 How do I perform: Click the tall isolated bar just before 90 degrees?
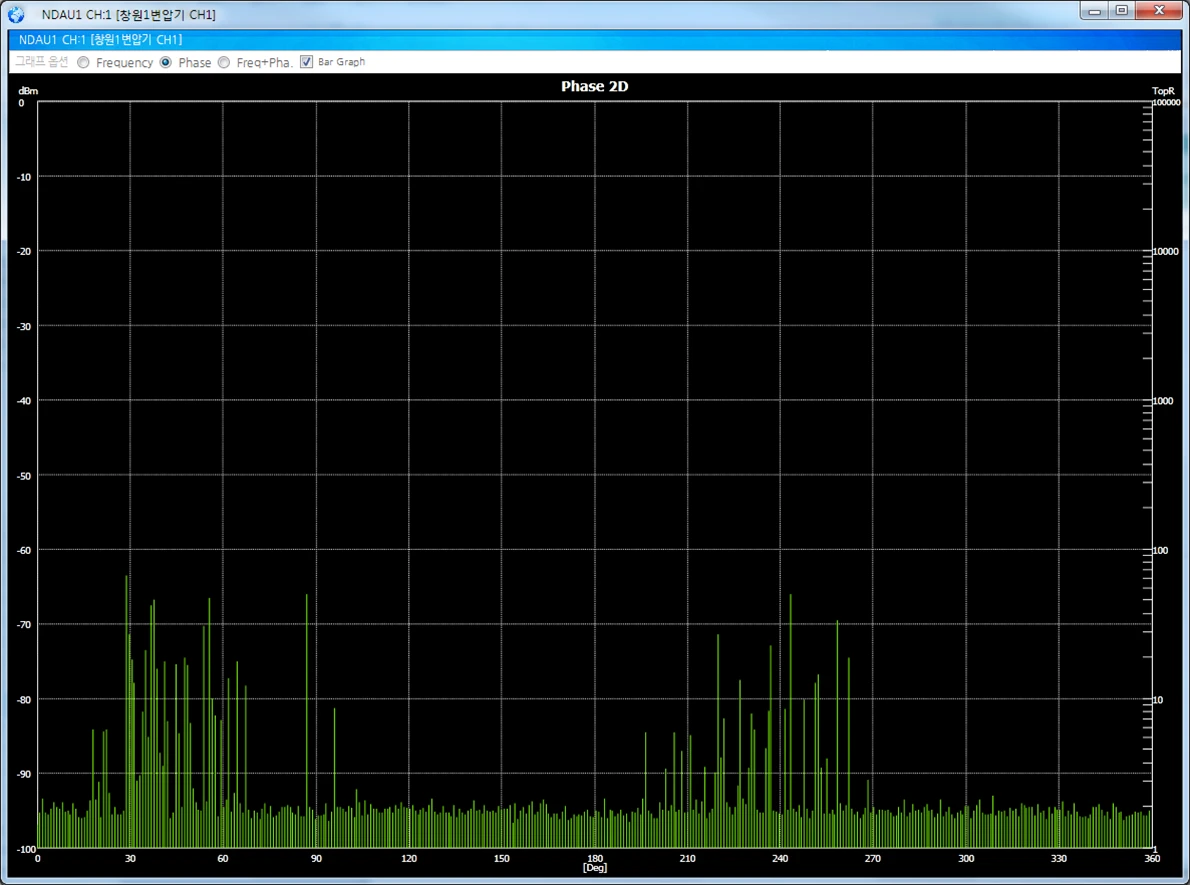[x=307, y=720]
